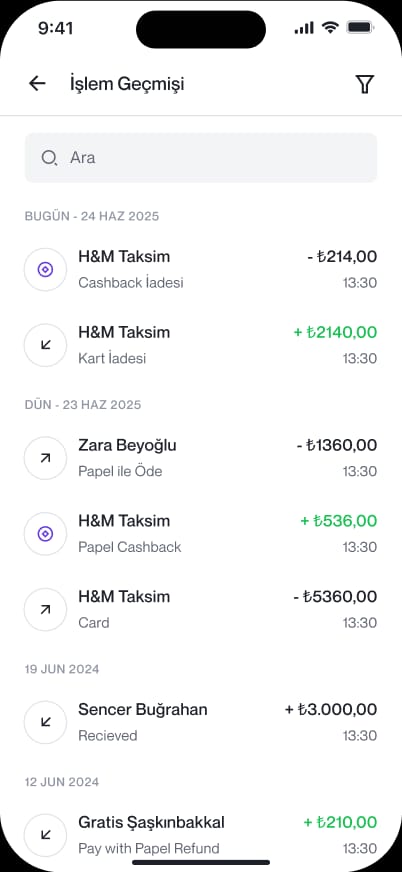The width and height of the screenshot is (402, 872).
Task: Tap the +₺536,00 Papel Cashback amount
Action: [x=339, y=521]
